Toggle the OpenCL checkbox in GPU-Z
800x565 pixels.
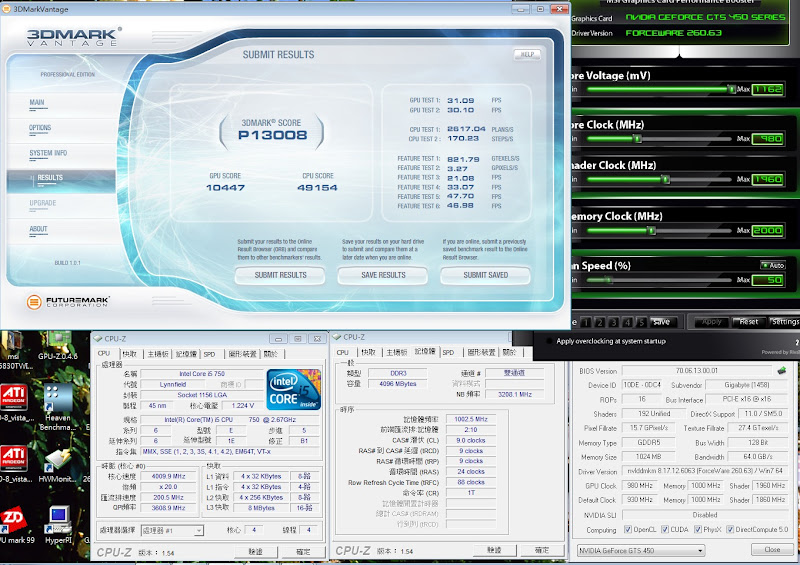click(628, 529)
